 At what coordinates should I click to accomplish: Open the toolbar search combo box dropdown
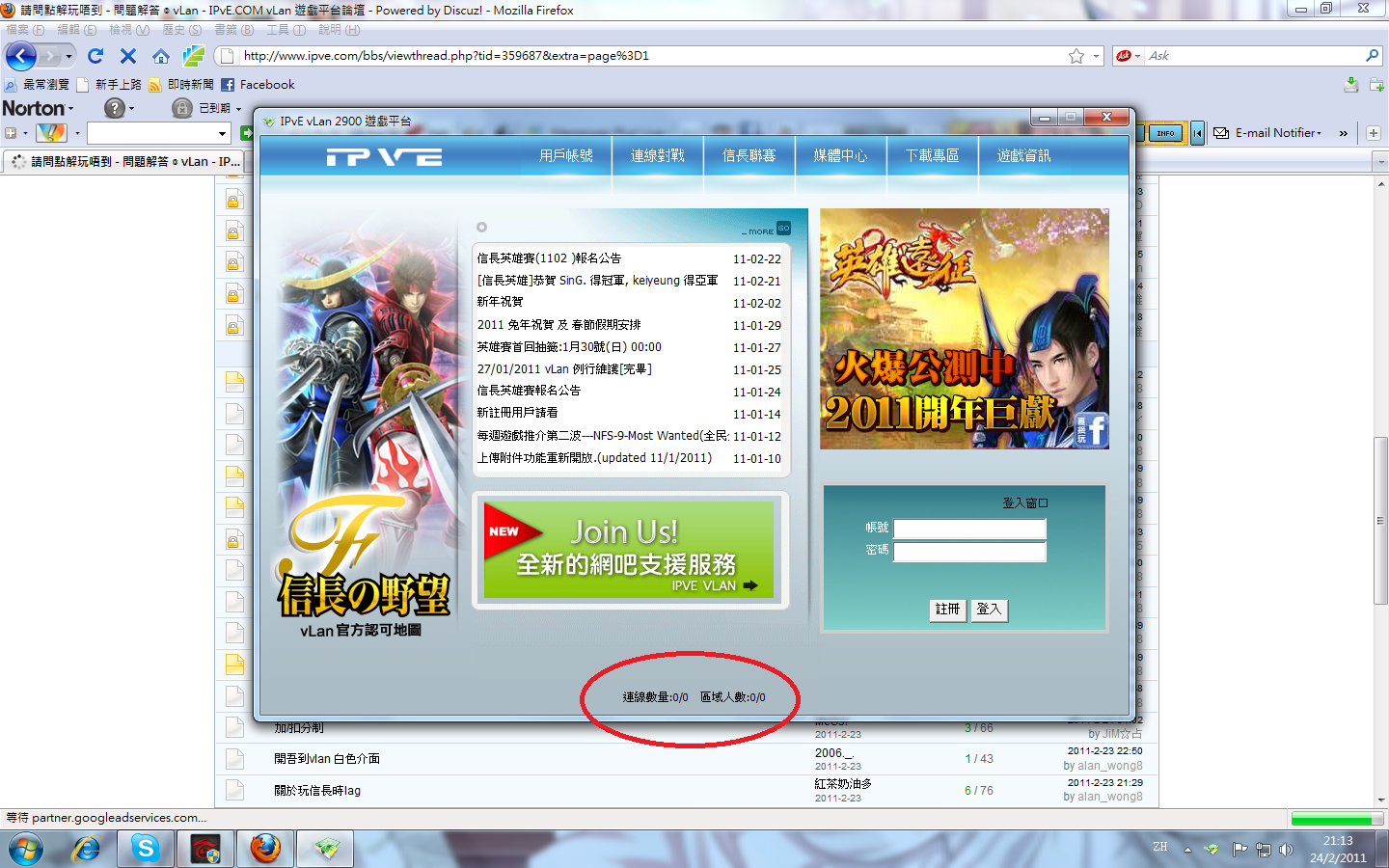pos(223,133)
